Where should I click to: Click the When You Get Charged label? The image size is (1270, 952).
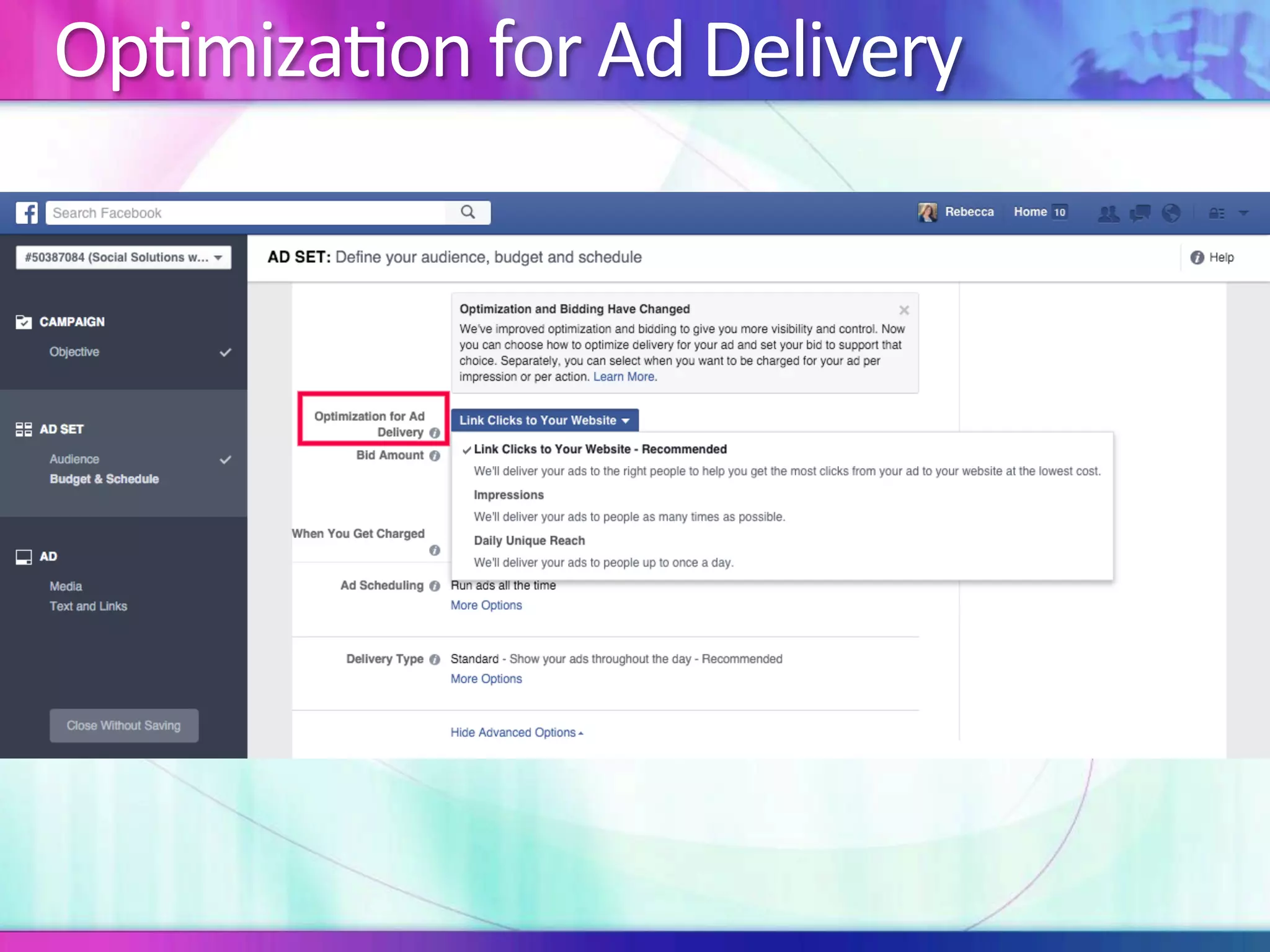(x=358, y=534)
